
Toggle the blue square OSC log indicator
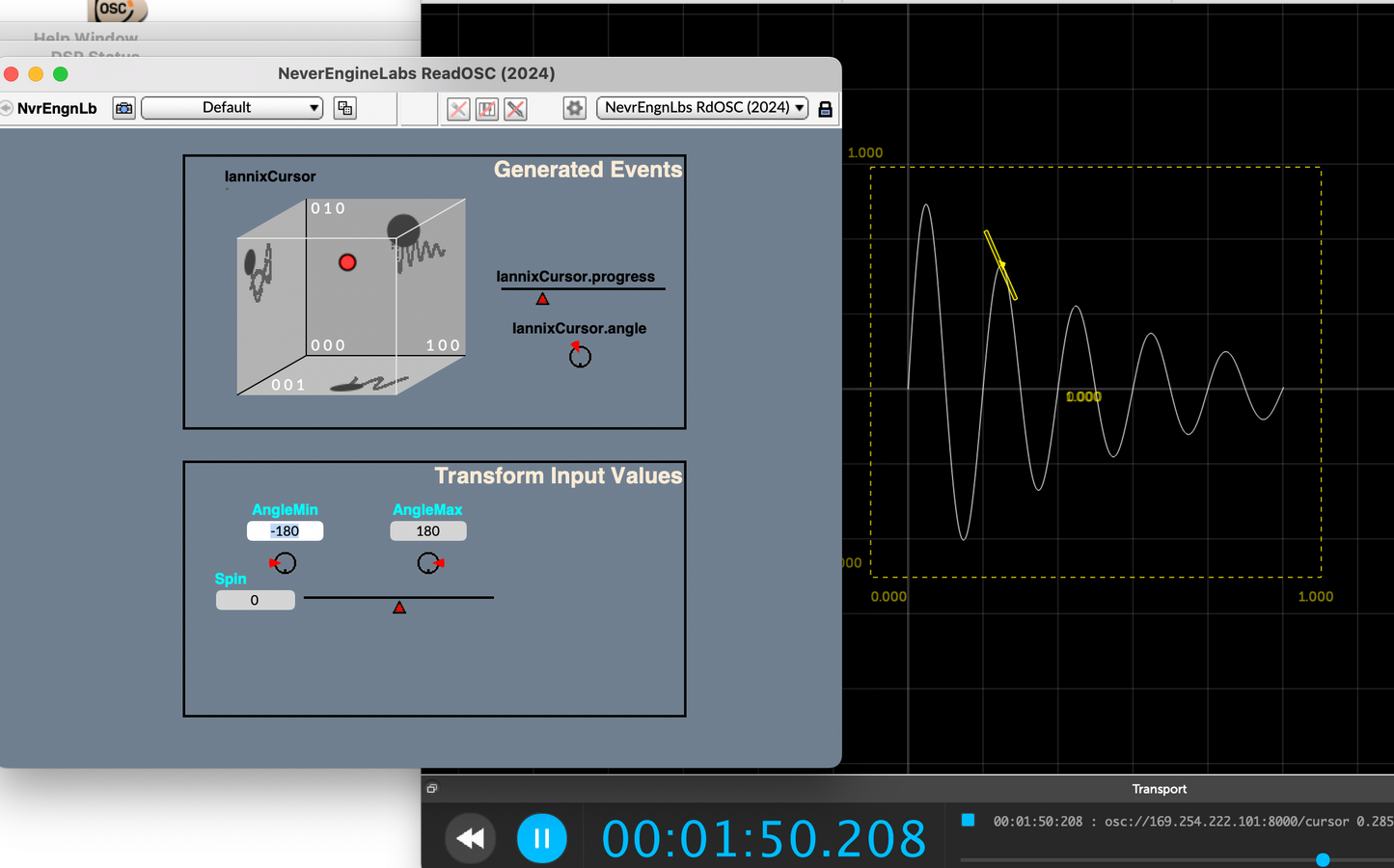click(x=968, y=820)
